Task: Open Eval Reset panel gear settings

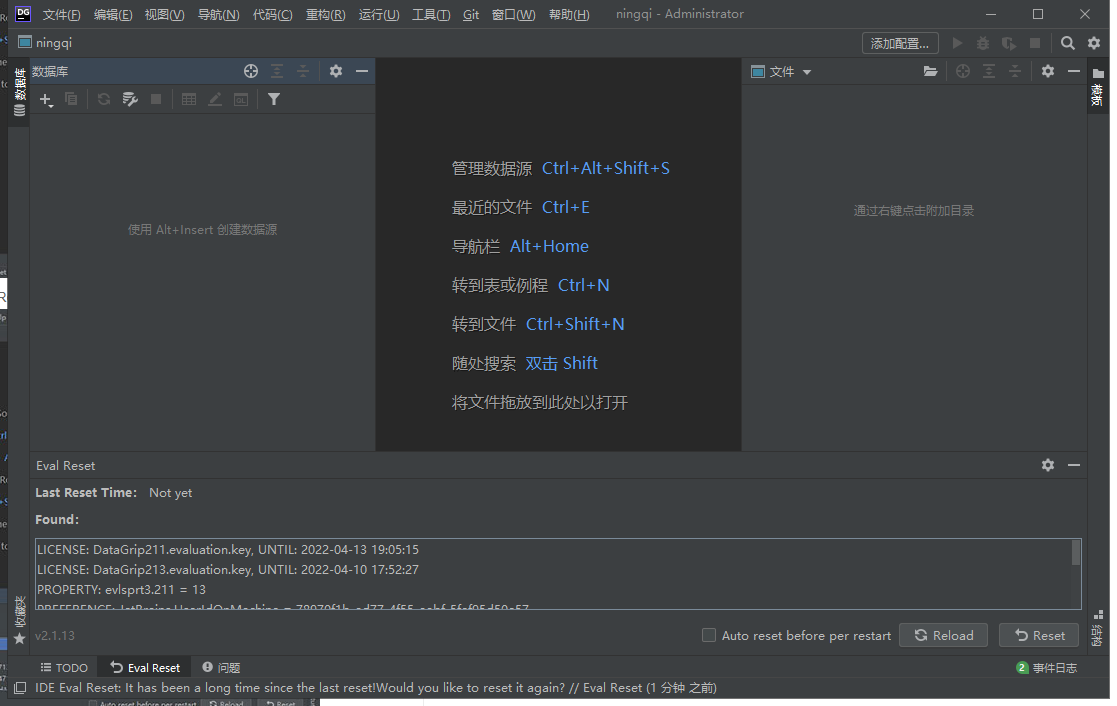Action: [x=1048, y=465]
